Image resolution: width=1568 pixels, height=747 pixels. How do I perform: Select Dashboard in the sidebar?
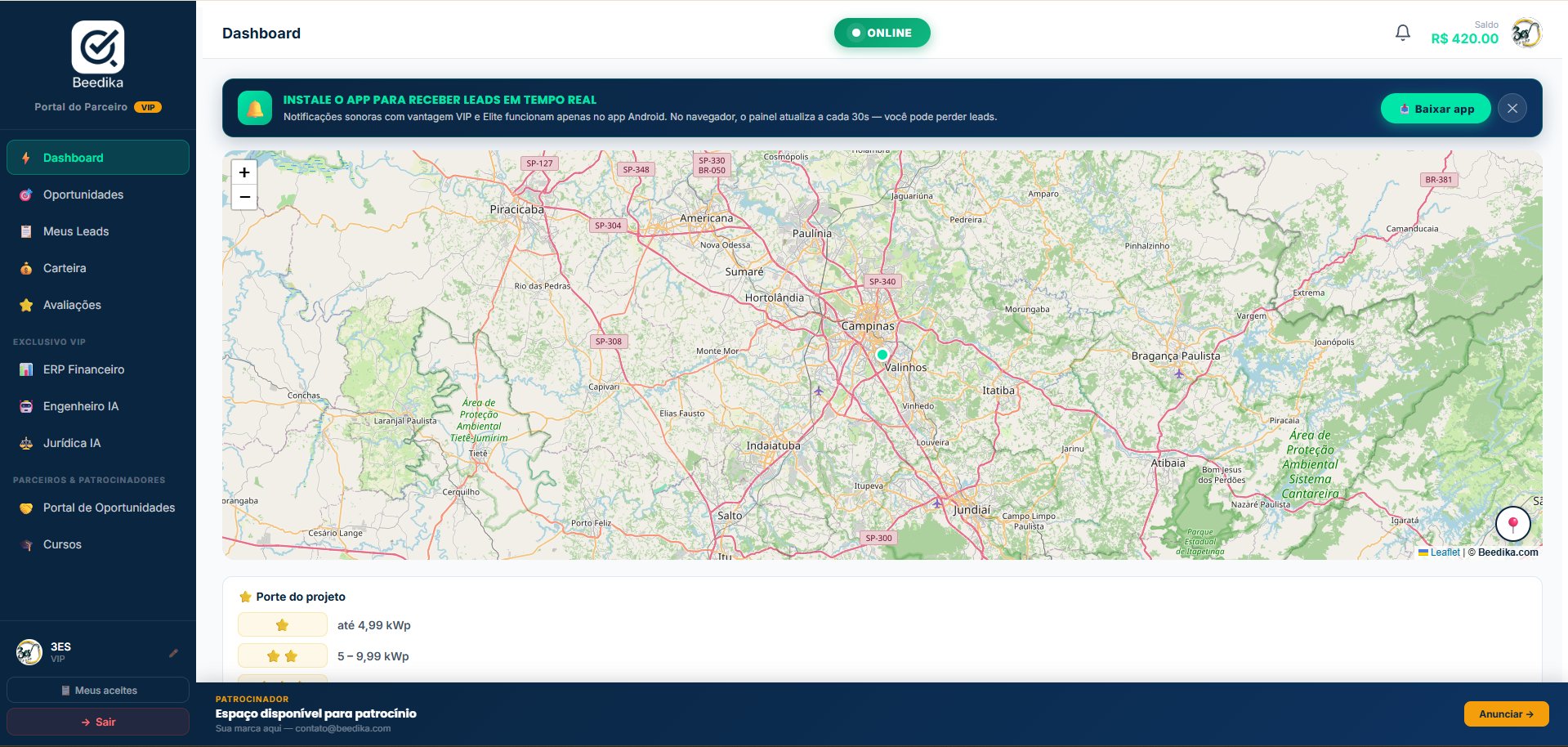[x=98, y=158]
